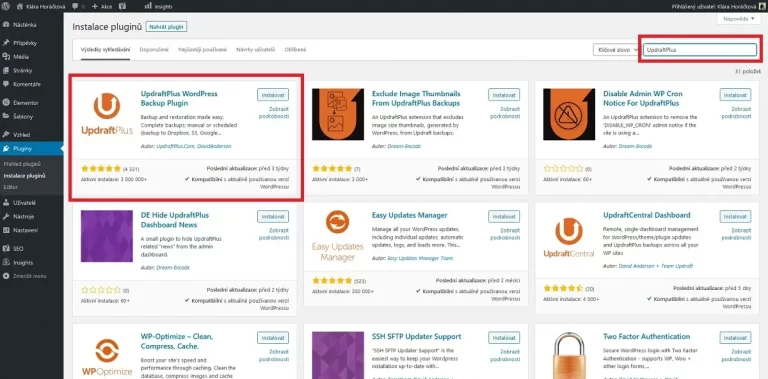The width and height of the screenshot is (768, 379).
Task: Open the UpdraftPlus WordPress Backup Plugin title link
Action: pos(179,98)
